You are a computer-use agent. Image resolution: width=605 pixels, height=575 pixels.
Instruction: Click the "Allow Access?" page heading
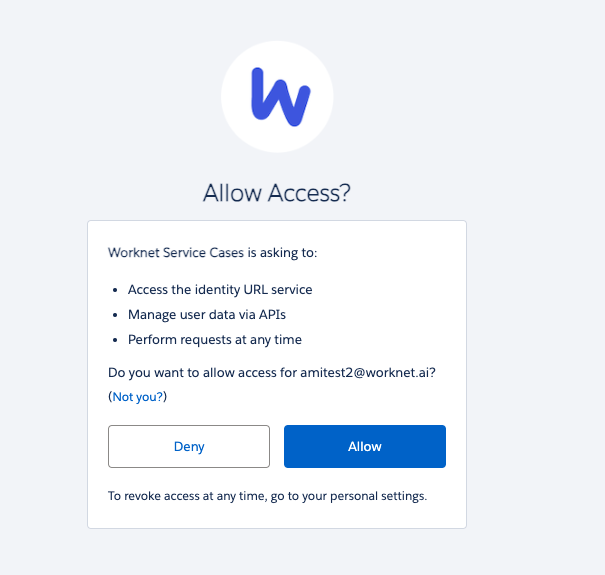point(277,193)
